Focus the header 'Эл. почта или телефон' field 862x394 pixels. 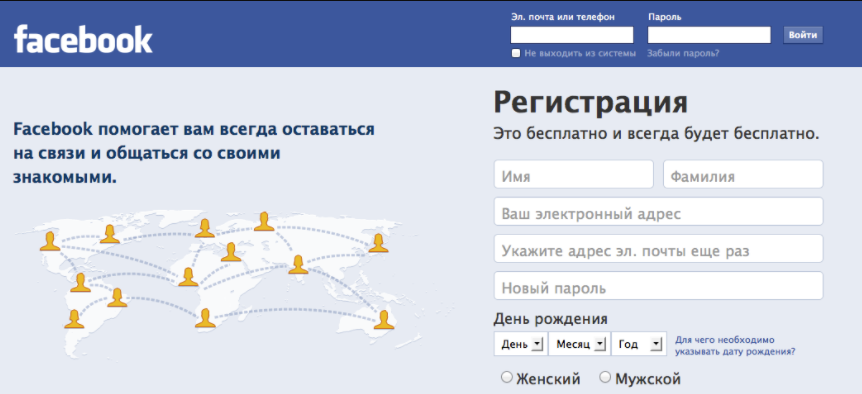pyautogui.click(x=572, y=35)
